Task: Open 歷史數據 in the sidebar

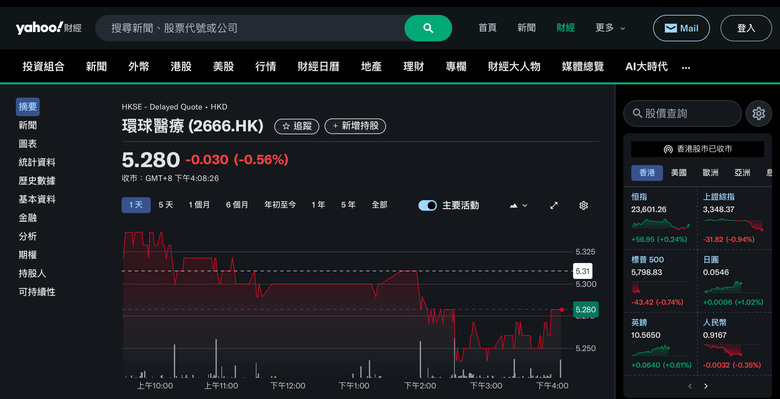Action: (x=37, y=181)
